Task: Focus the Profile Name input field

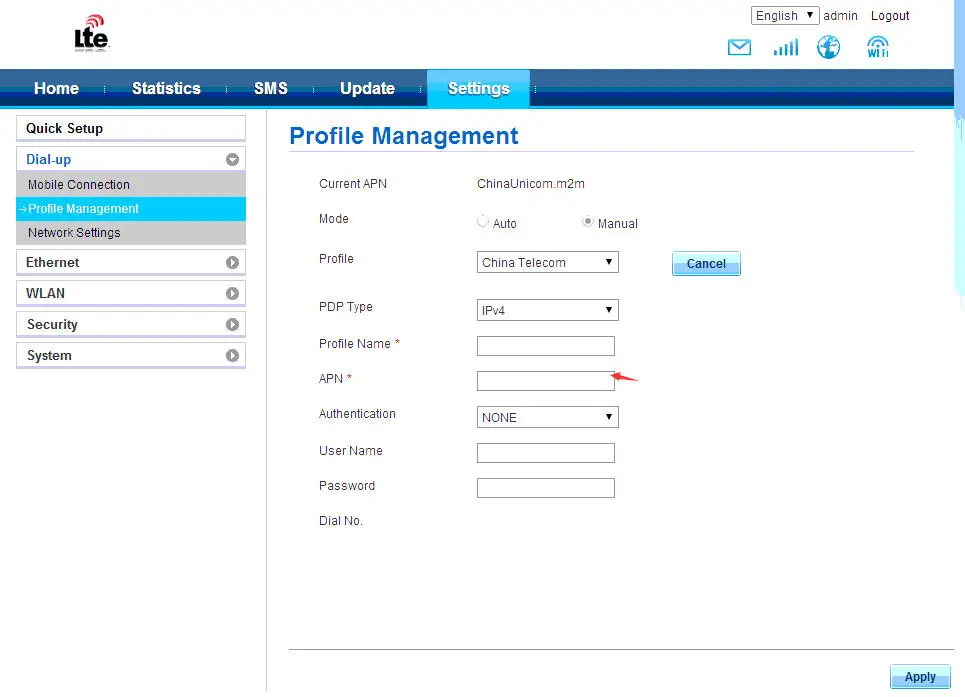Action: coord(545,346)
